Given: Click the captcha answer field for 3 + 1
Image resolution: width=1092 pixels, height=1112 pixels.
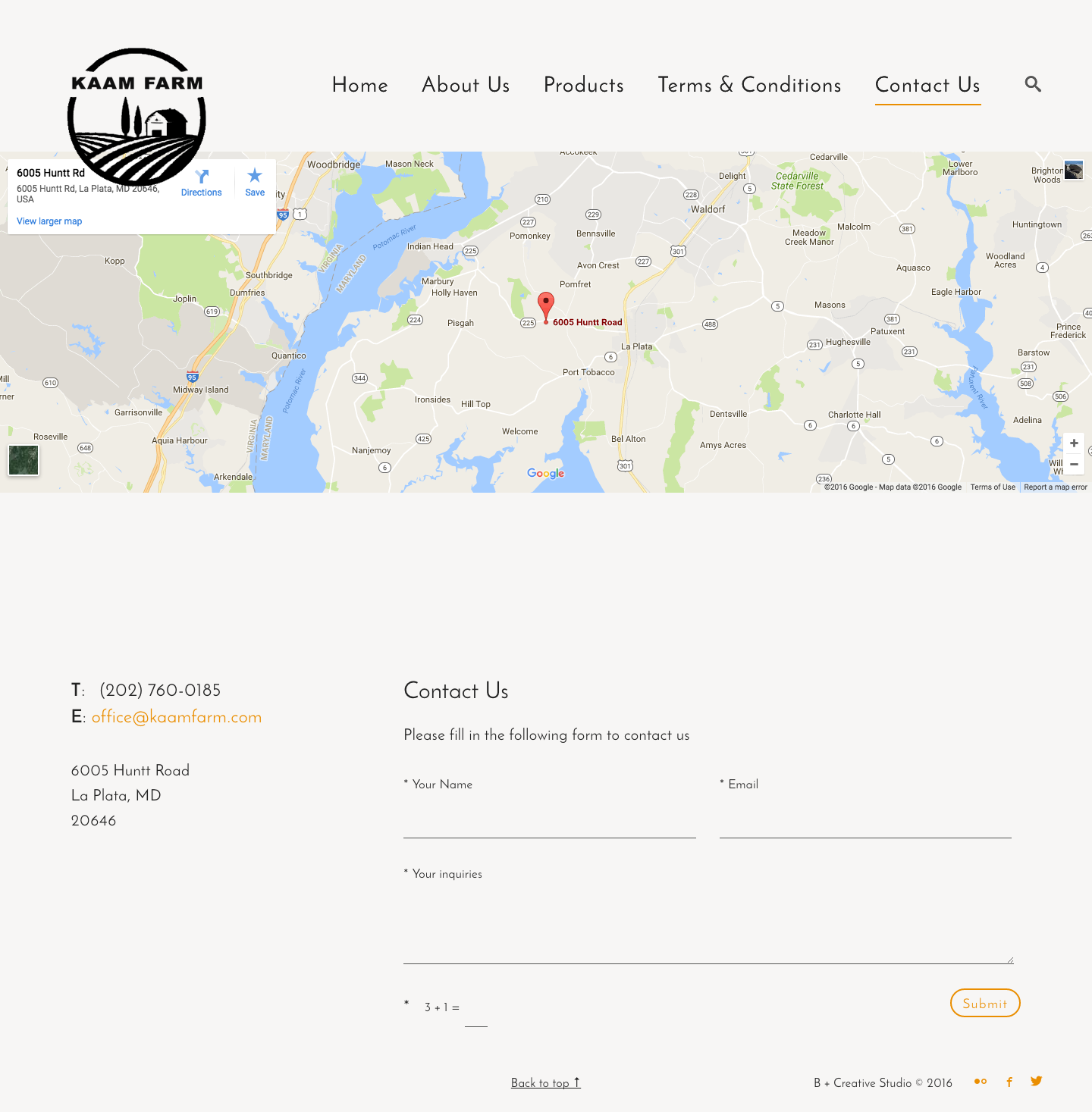Looking at the screenshot, I should tap(476, 1013).
